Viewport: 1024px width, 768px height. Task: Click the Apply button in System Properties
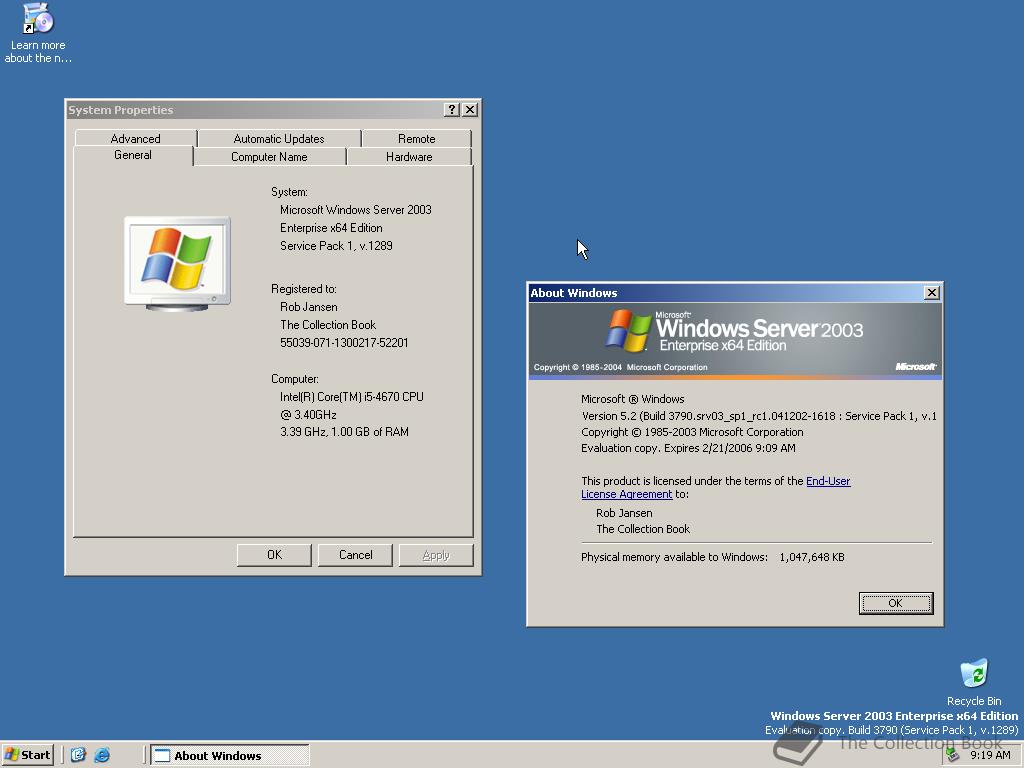tap(436, 555)
